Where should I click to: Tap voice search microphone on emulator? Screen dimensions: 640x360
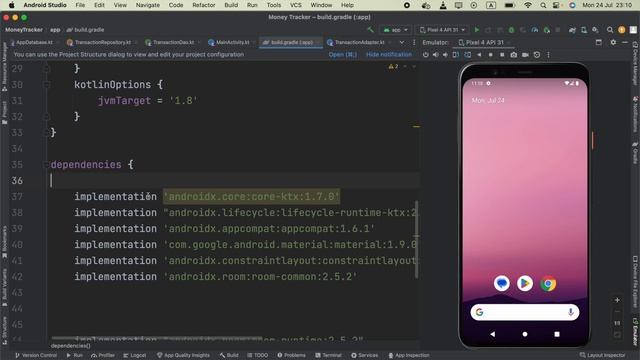571,312
